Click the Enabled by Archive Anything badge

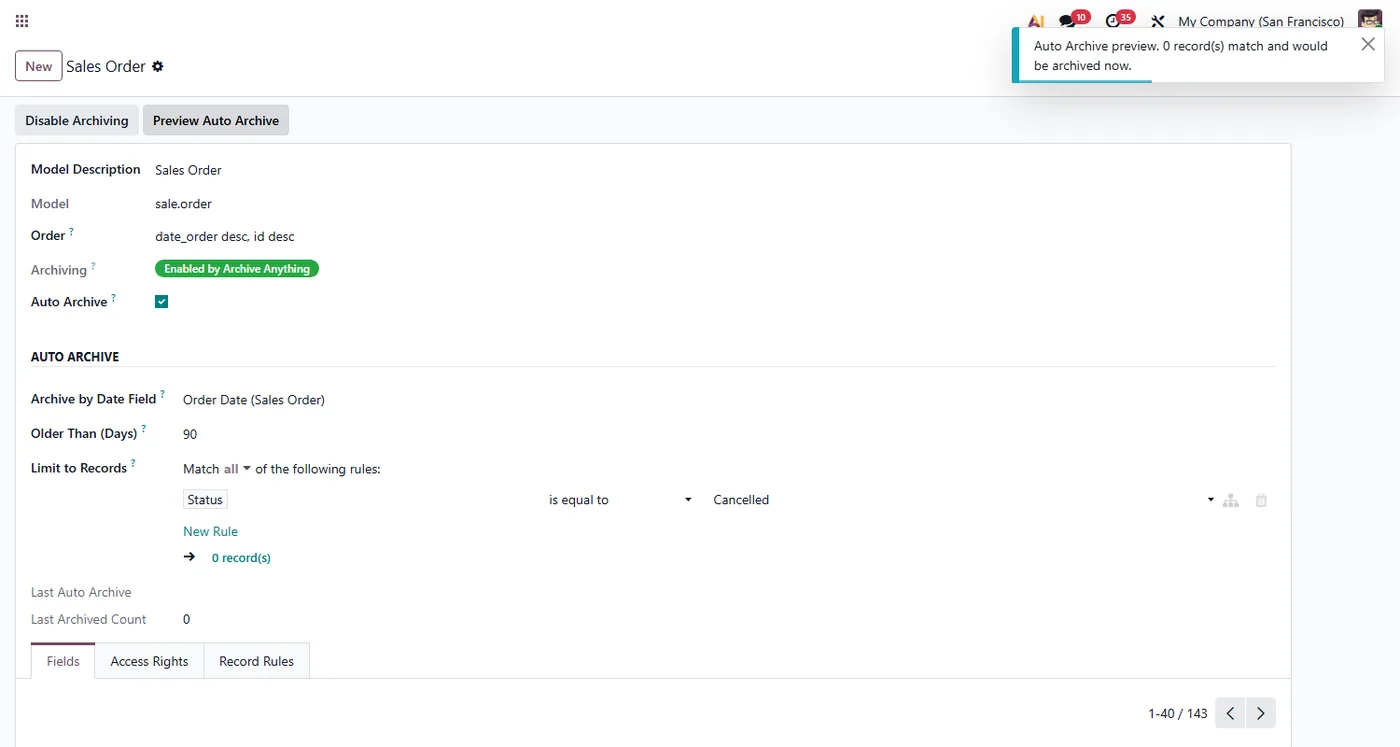pos(237,268)
